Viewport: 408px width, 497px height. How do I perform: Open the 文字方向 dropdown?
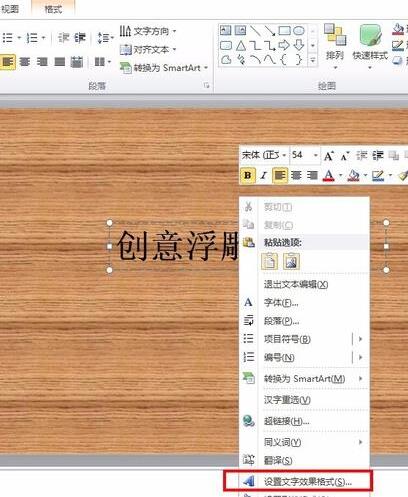[x=148, y=31]
